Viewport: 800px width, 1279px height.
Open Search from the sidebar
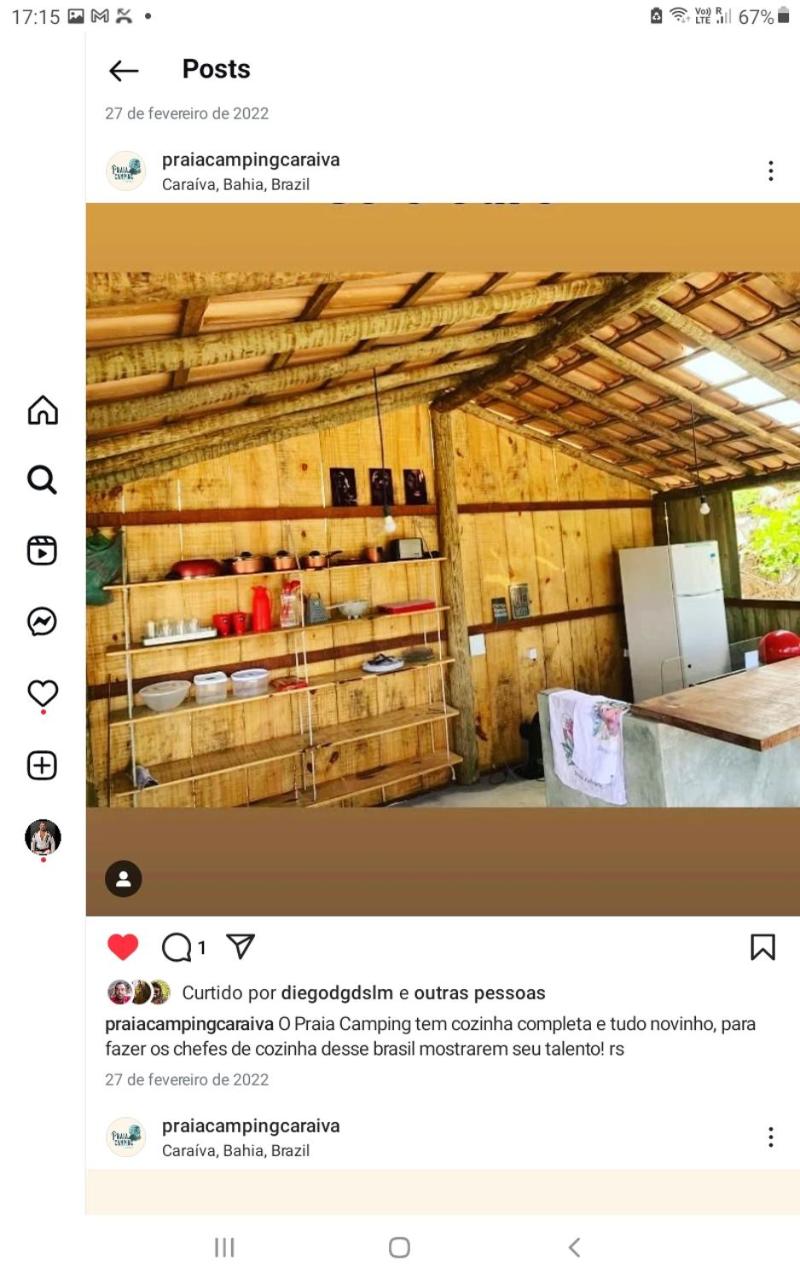point(42,480)
